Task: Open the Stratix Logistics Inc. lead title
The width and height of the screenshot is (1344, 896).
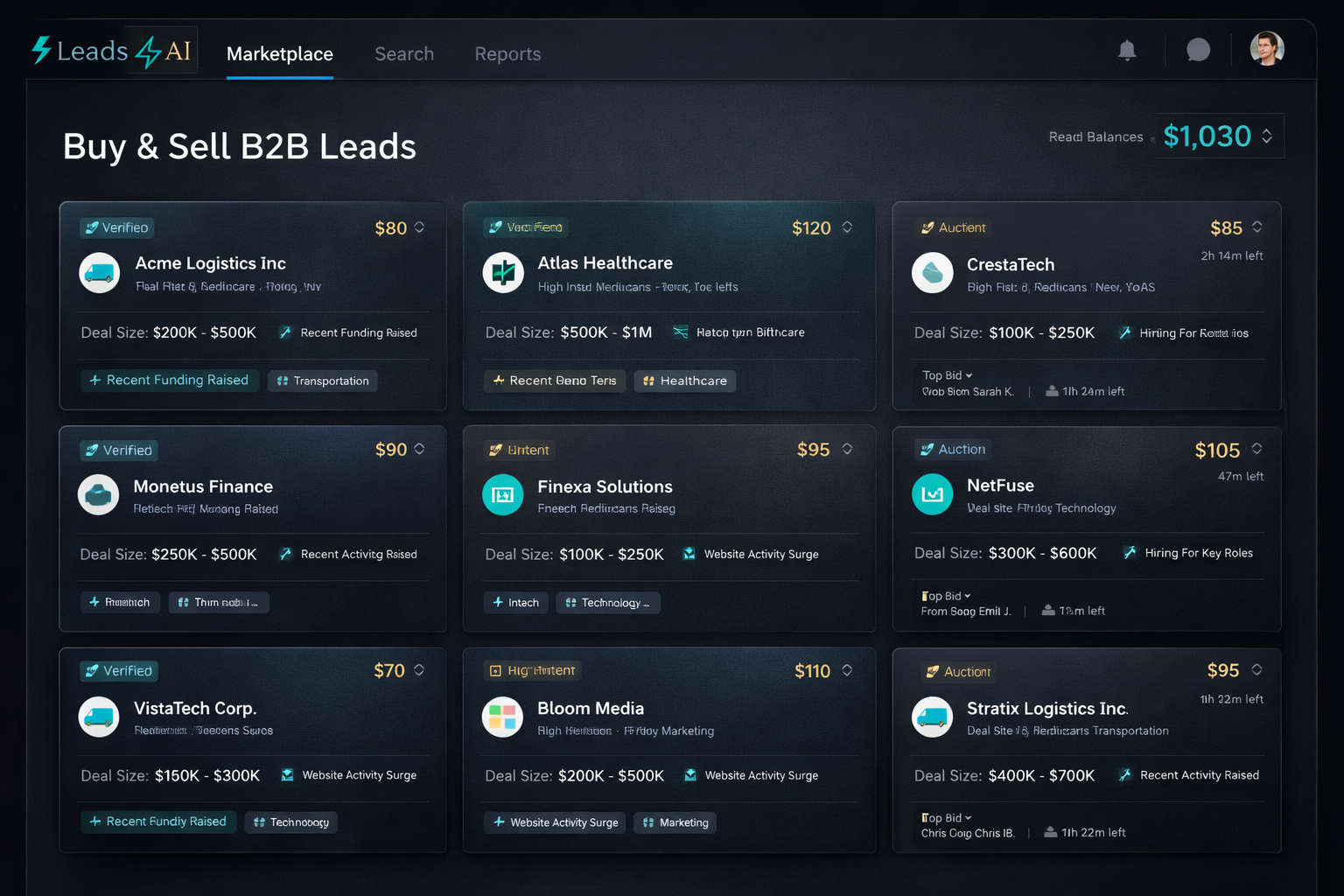Action: (1048, 709)
